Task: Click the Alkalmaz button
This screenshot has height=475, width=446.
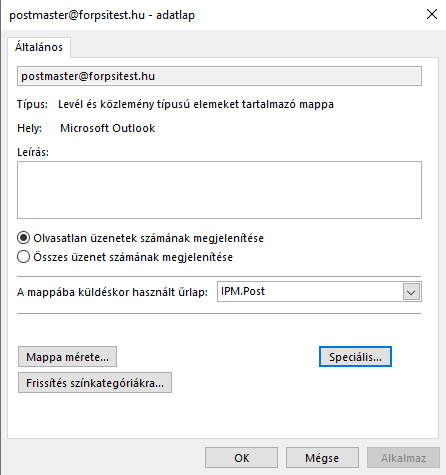Action: click(x=404, y=458)
